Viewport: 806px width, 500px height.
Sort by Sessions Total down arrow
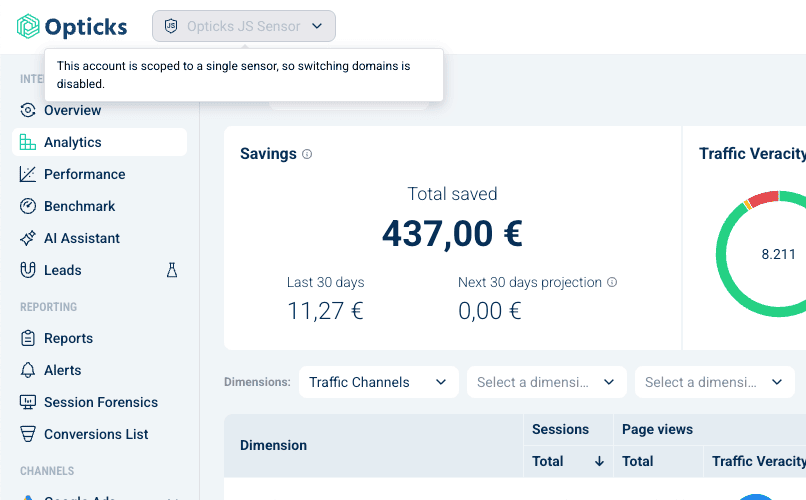click(x=599, y=461)
